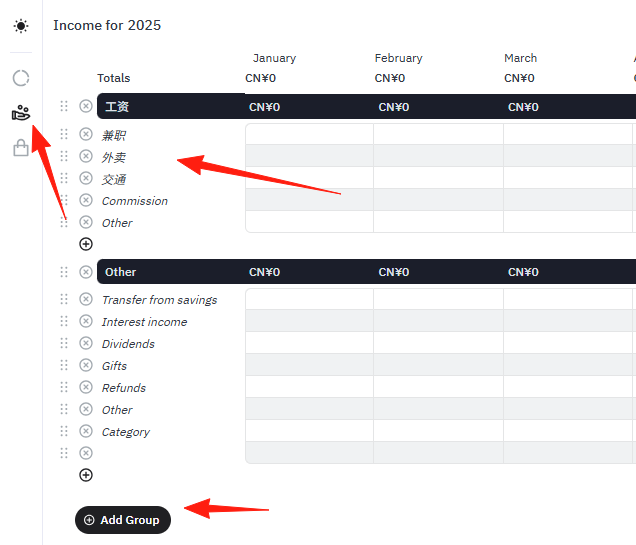Click the Totals label
636x545 pixels.
(x=114, y=78)
